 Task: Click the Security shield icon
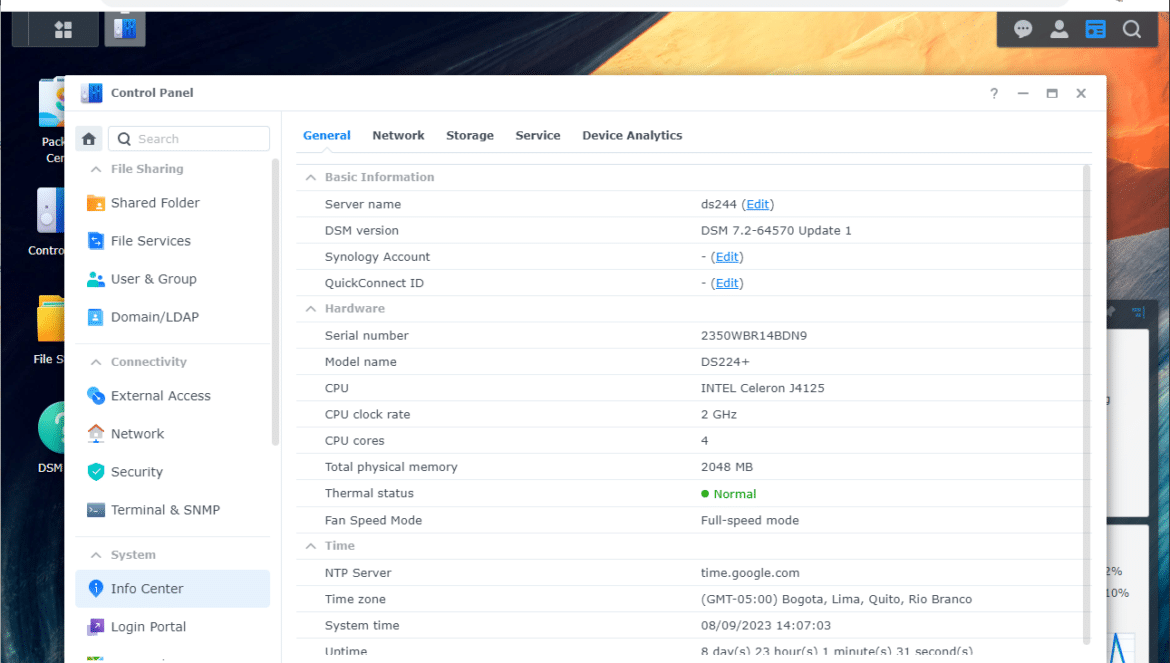pyautogui.click(x=96, y=472)
